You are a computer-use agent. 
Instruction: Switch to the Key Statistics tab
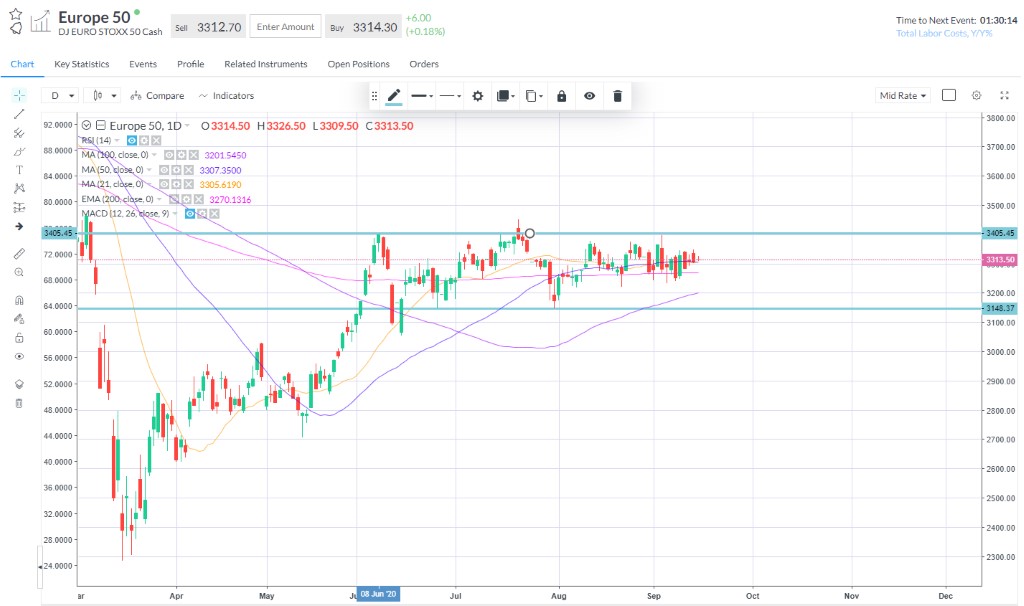[x=82, y=64]
